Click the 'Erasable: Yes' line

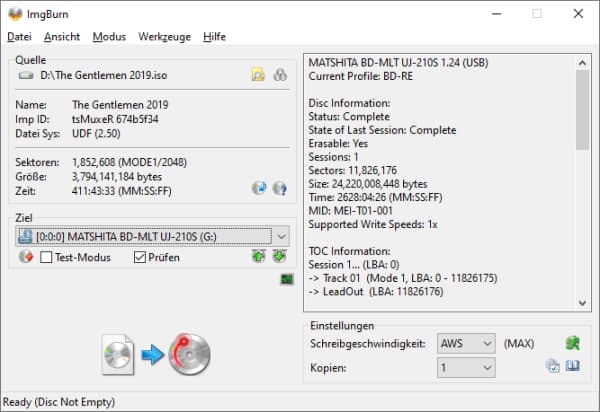click(338, 143)
